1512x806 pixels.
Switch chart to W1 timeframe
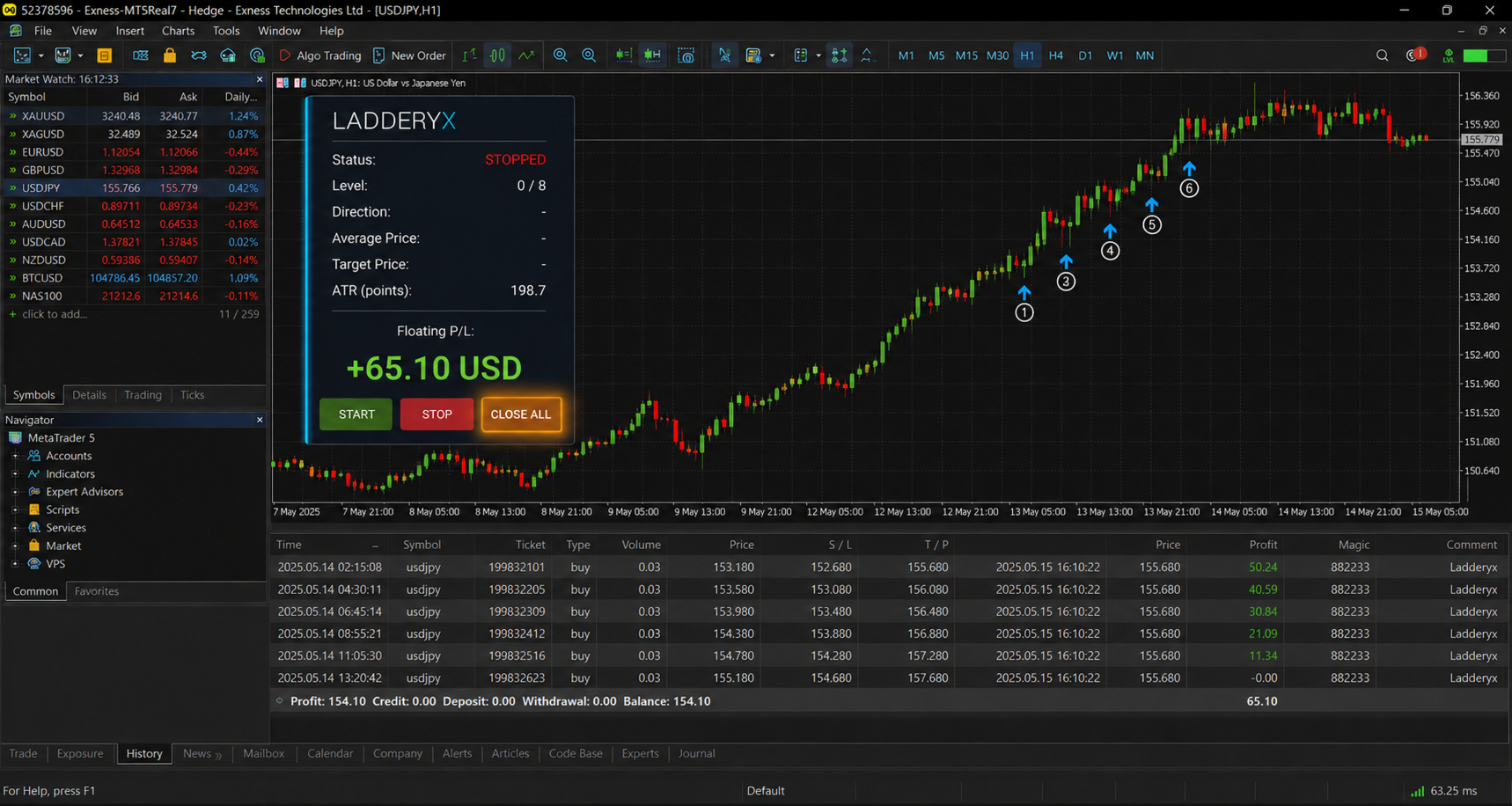click(1114, 55)
